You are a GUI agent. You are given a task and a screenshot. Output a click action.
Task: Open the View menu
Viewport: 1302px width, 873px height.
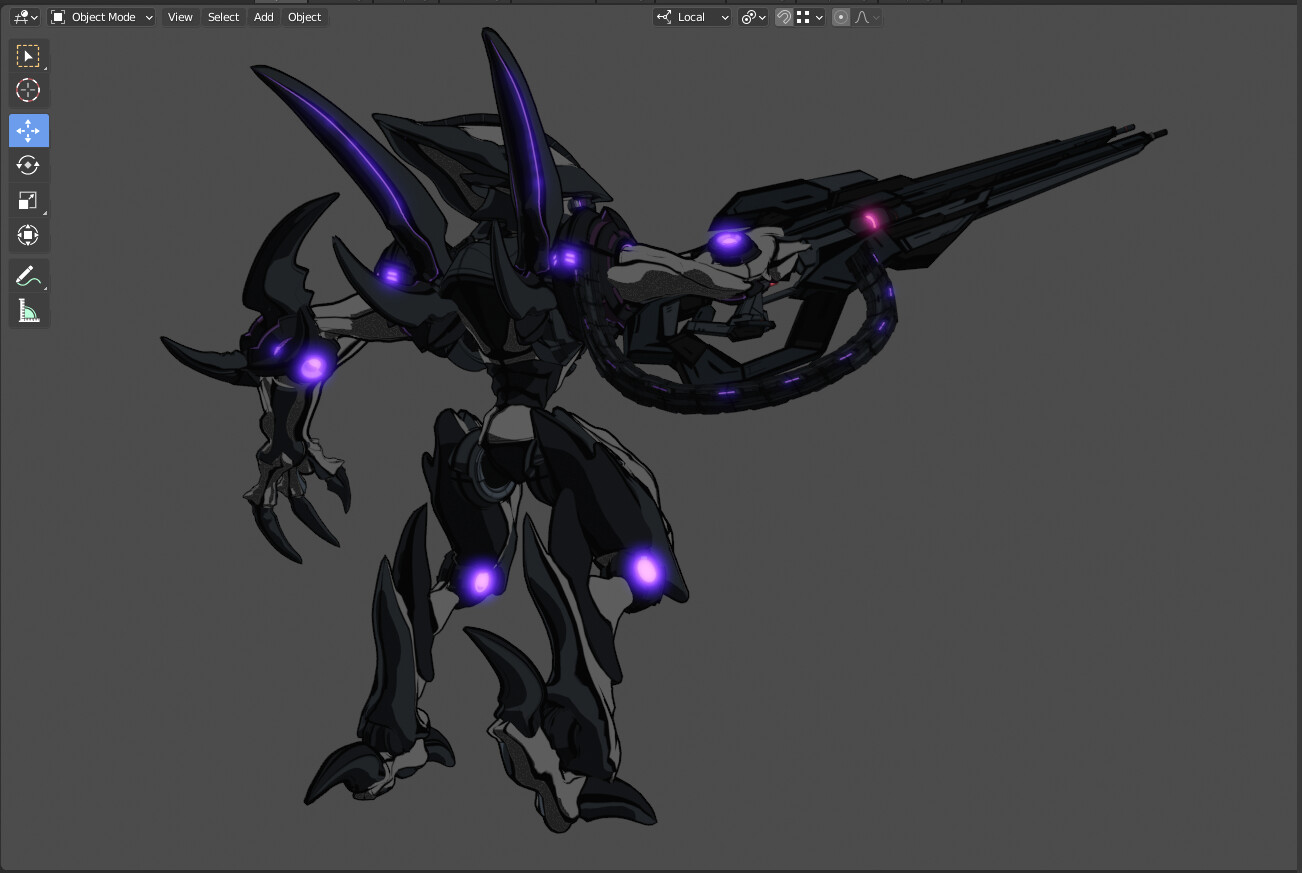179,17
